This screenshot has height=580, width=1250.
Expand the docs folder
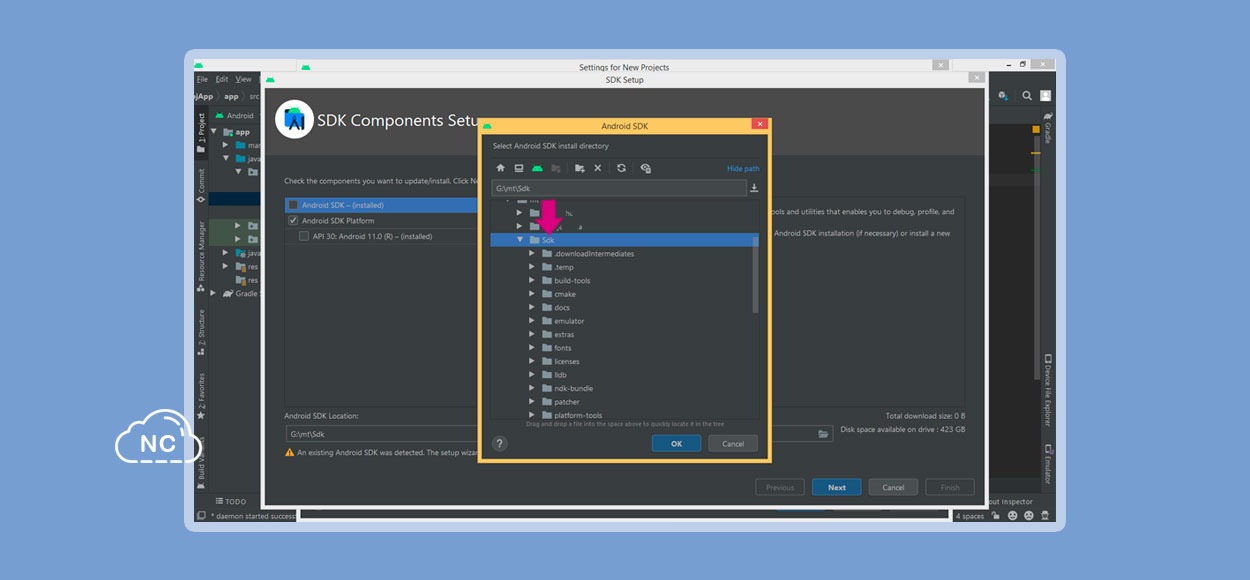coord(532,308)
